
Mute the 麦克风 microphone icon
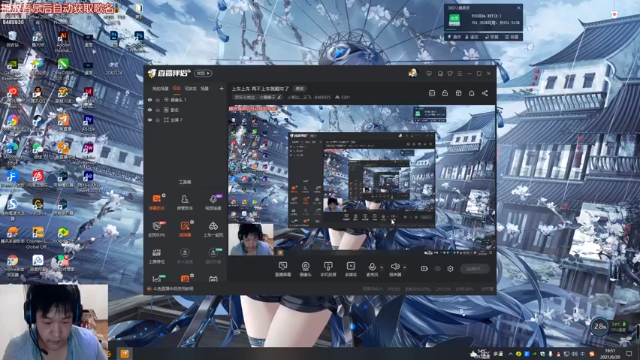[372, 267]
